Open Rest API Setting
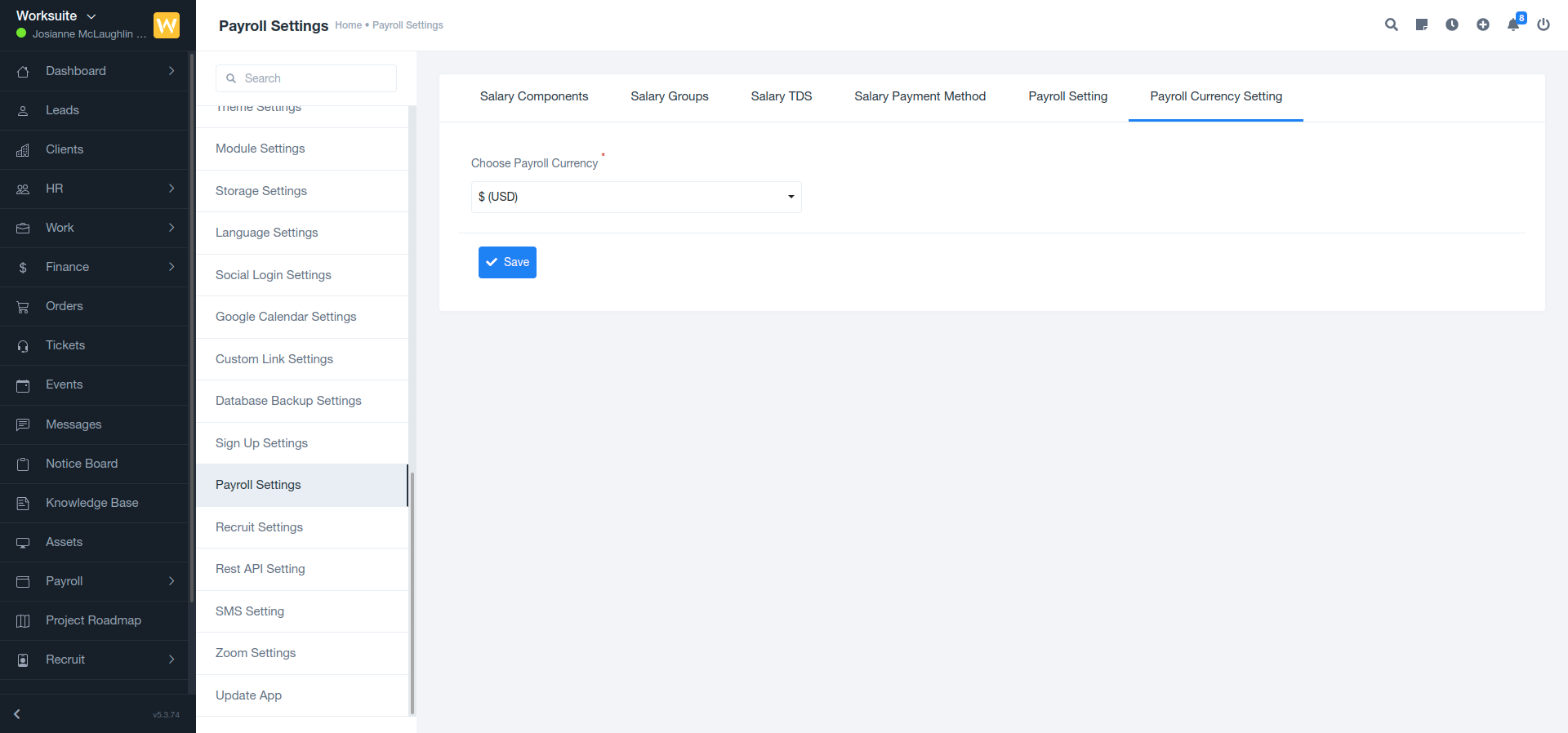This screenshot has width=1568, height=733. tap(302, 569)
